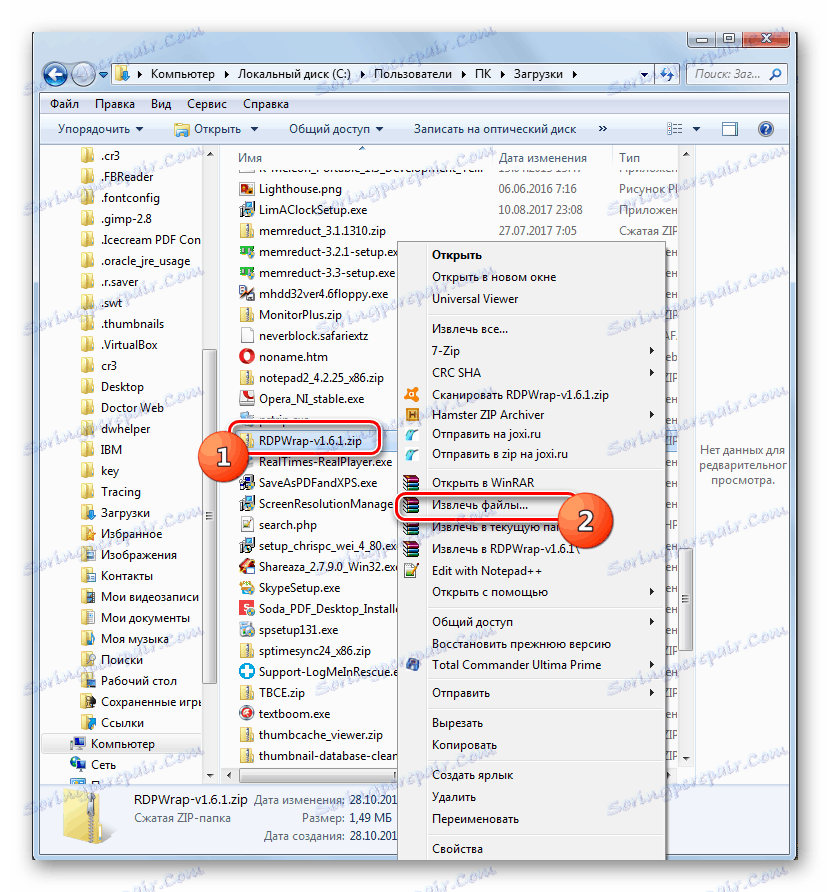
Task: Open the Общий доступ toolbar dropdown
Action: click(336, 129)
